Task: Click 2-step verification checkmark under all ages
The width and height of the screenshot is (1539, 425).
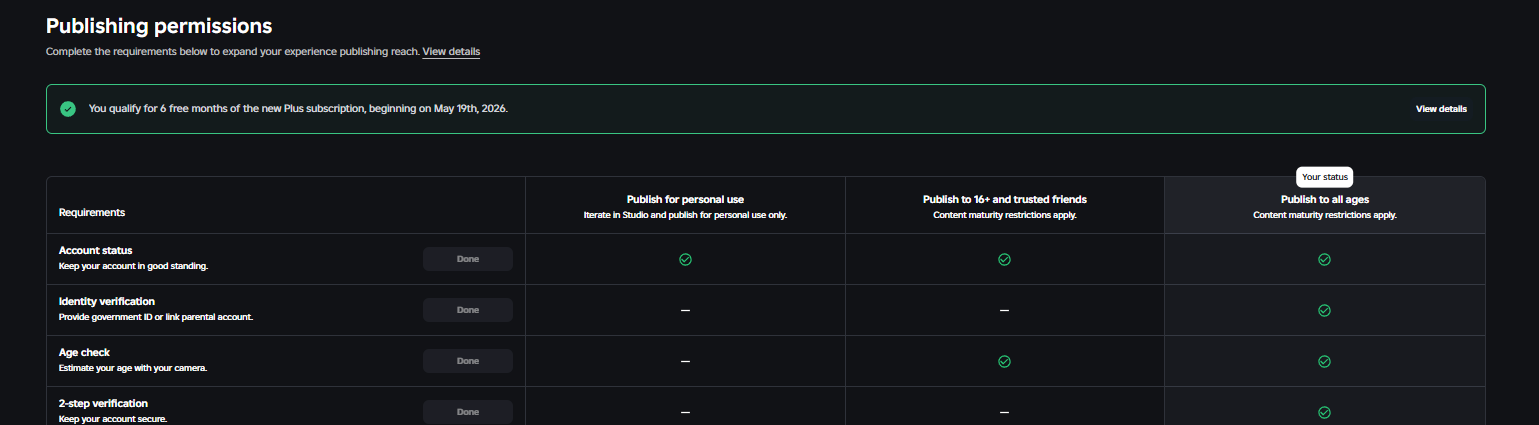Action: point(1324,412)
